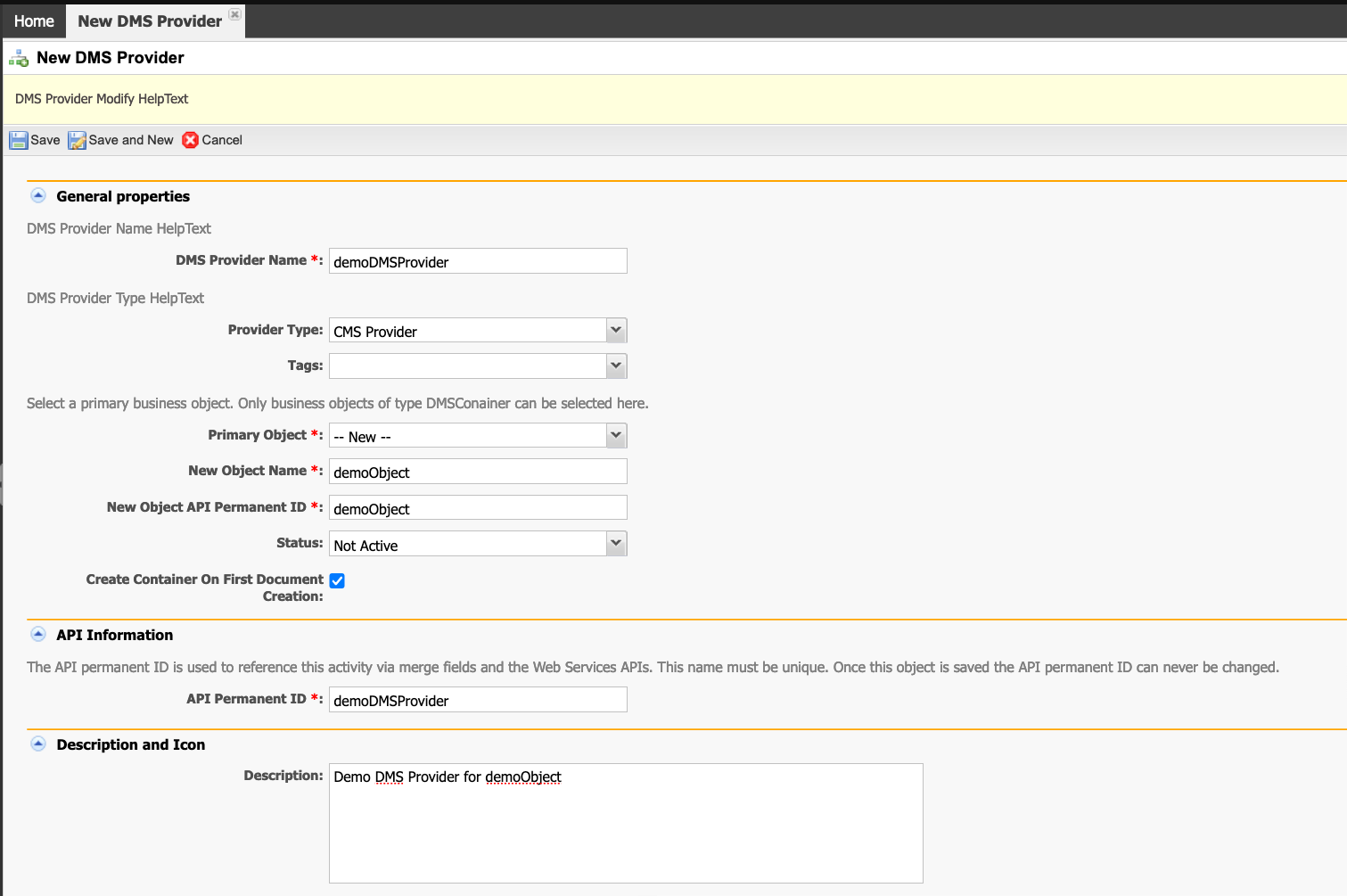
Task: Click the DMS Provider Name HelpText text
Action: pos(119,228)
